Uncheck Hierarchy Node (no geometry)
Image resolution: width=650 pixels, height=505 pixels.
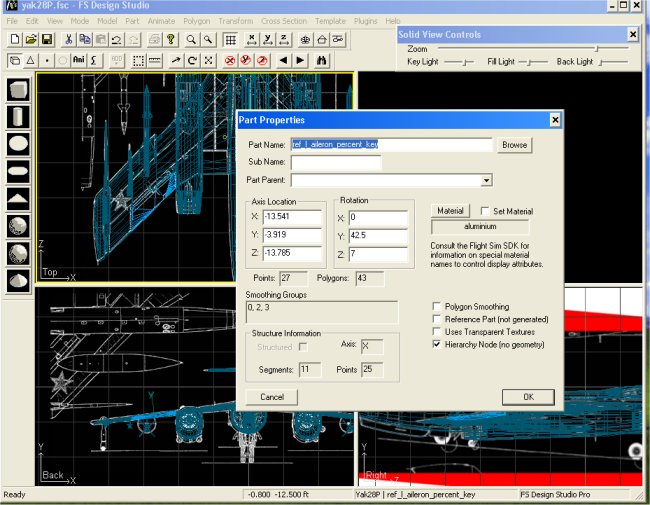point(436,343)
